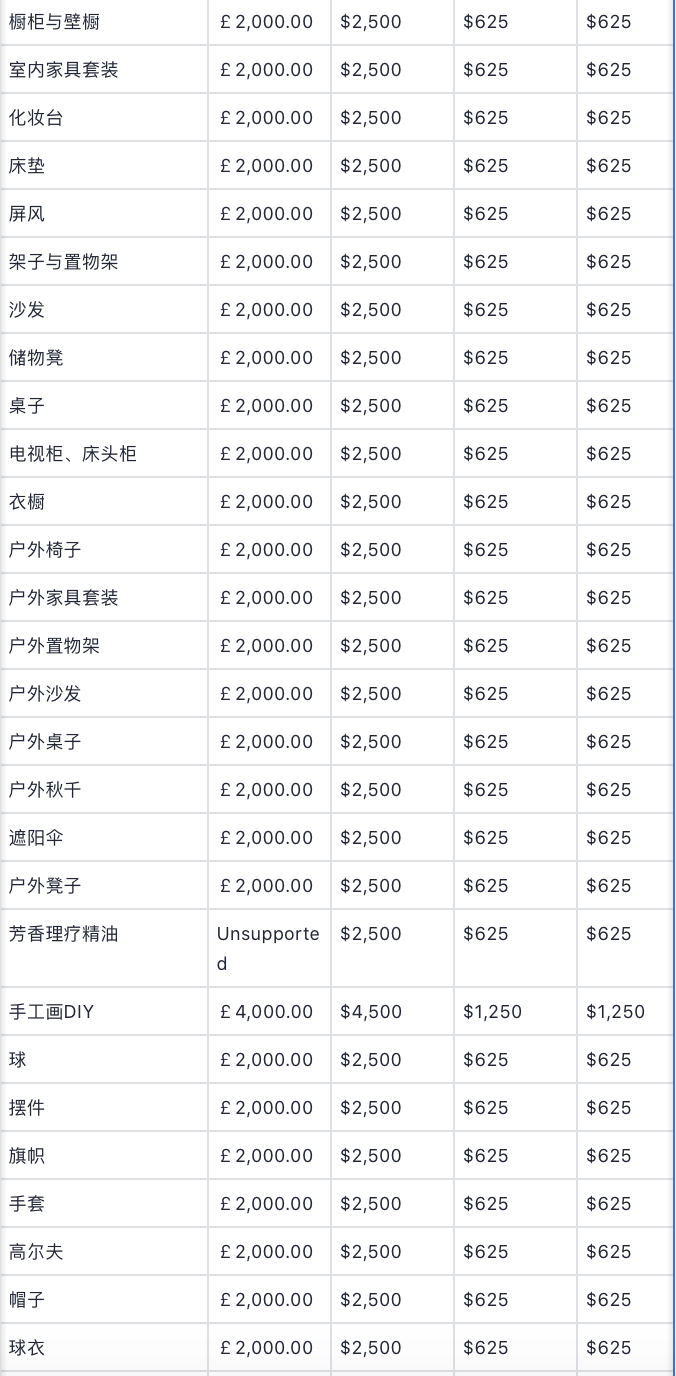Viewport: 676px width, 1376px height.
Task: Select the 户外家具套装 row label
Action: point(63,598)
